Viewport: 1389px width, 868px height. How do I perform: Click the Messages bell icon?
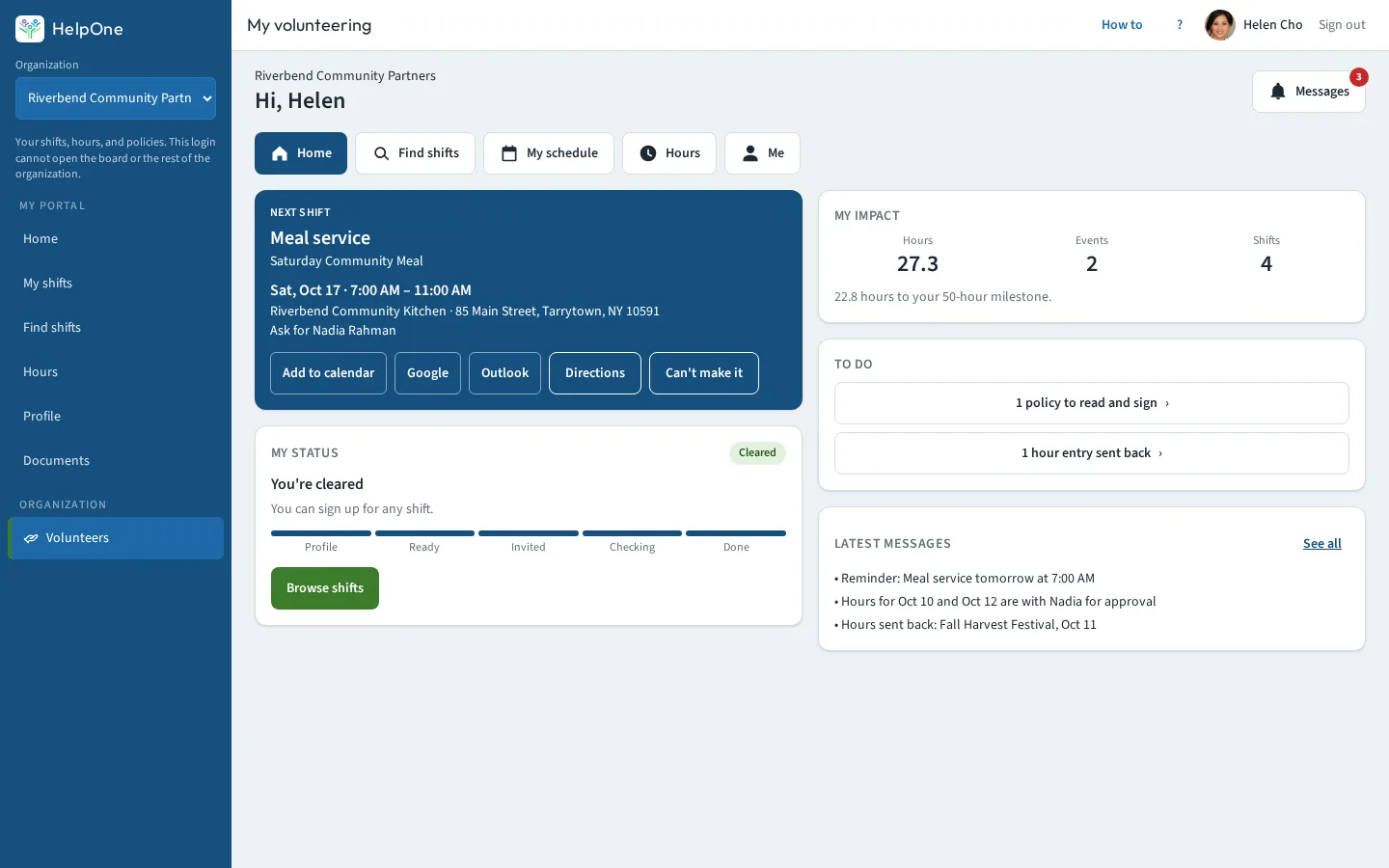[x=1278, y=92]
